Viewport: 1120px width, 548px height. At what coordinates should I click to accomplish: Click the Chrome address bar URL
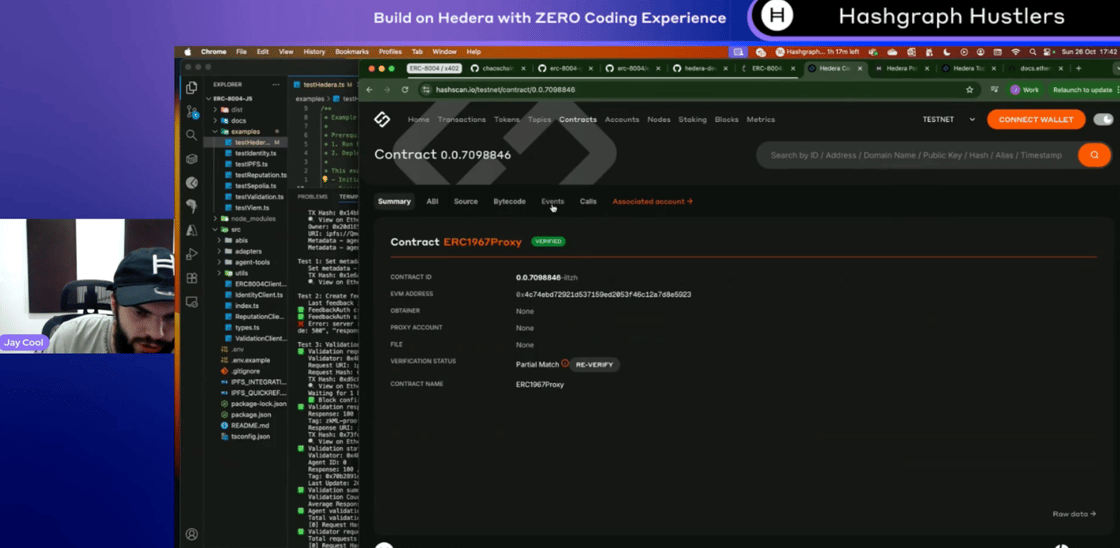point(505,90)
